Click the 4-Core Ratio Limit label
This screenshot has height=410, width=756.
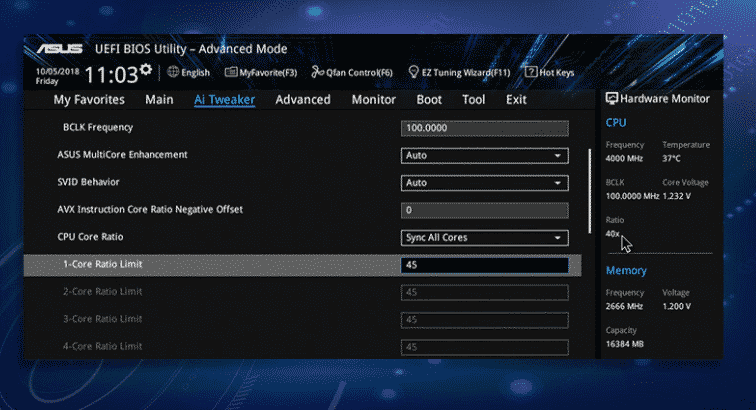[x=103, y=346]
